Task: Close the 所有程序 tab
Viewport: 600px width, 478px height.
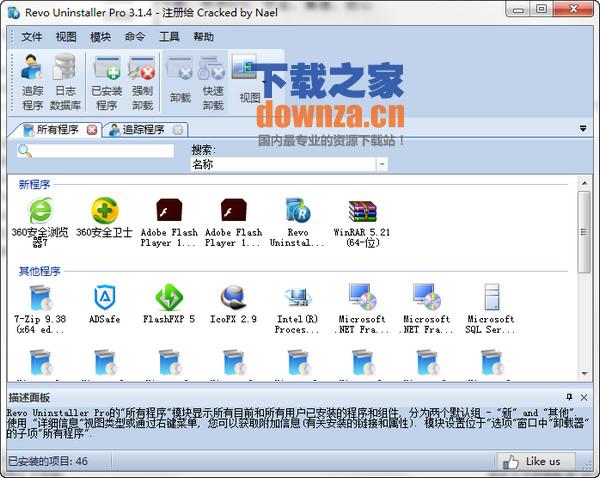Action: [92, 129]
